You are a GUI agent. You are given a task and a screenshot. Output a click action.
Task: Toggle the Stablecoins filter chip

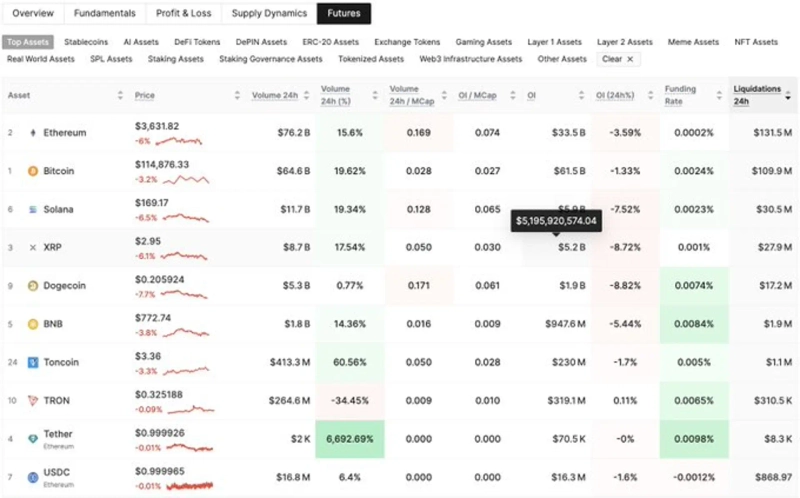pyautogui.click(x=86, y=42)
